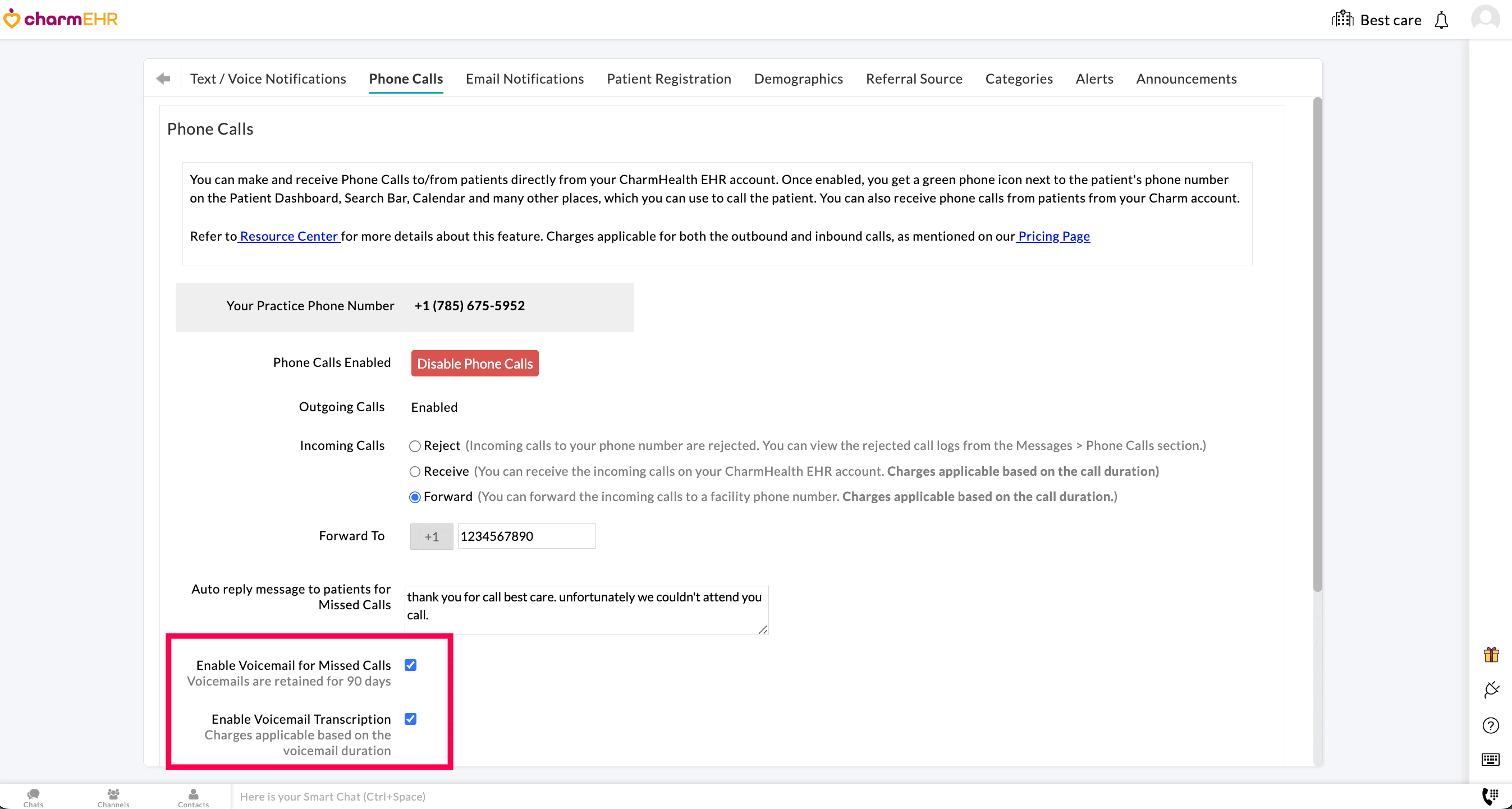The height and width of the screenshot is (809, 1512).
Task: Click the charmEHR logo
Action: click(x=61, y=17)
